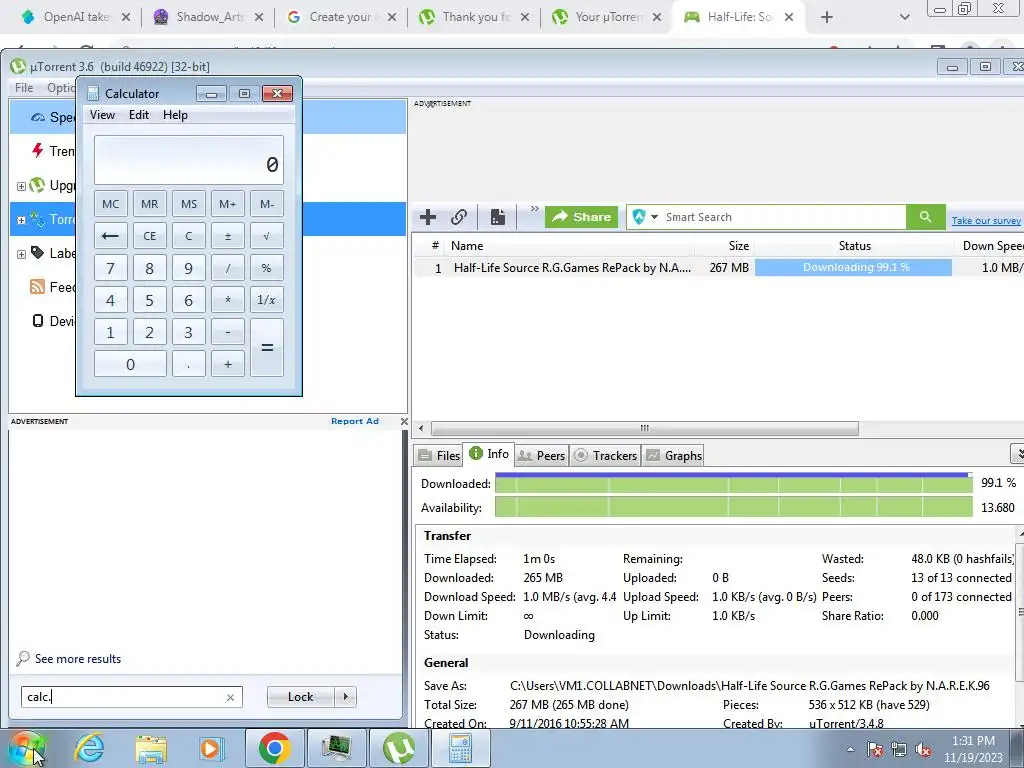Add torrent from URL link icon
1024x768 pixels.
tap(459, 217)
